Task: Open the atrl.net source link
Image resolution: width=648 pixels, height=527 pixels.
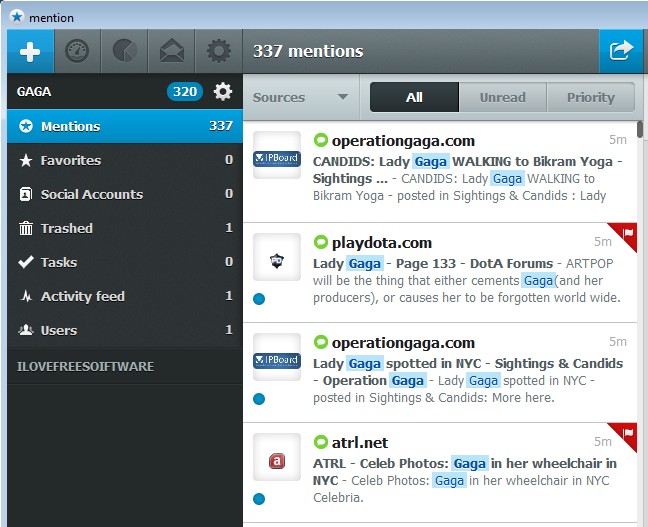Action: tap(360, 443)
